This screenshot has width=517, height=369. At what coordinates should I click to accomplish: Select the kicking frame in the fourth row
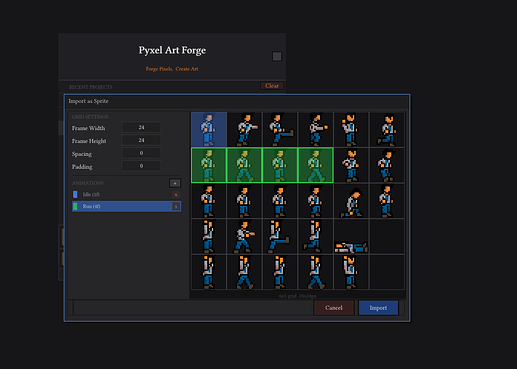pyautogui.click(x=280, y=236)
